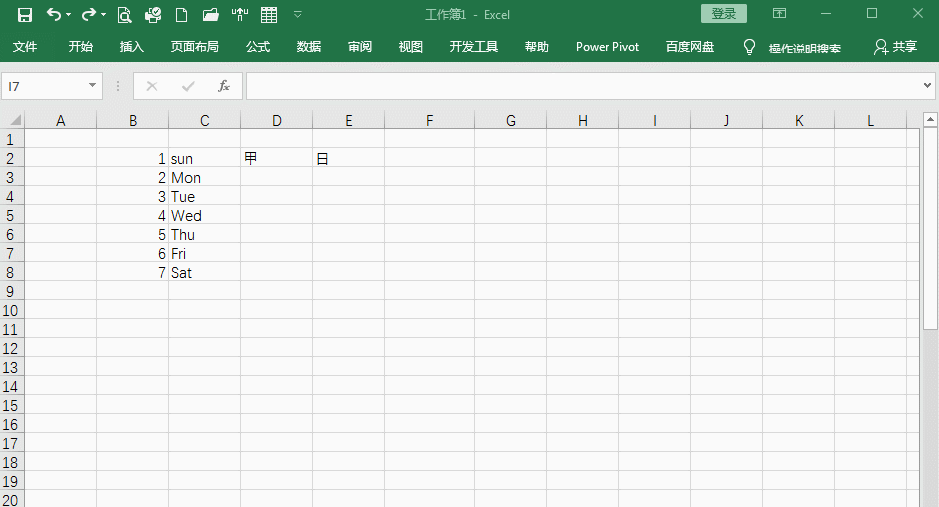The height and width of the screenshot is (507, 939).
Task: Select column A header
Action: click(x=60, y=120)
